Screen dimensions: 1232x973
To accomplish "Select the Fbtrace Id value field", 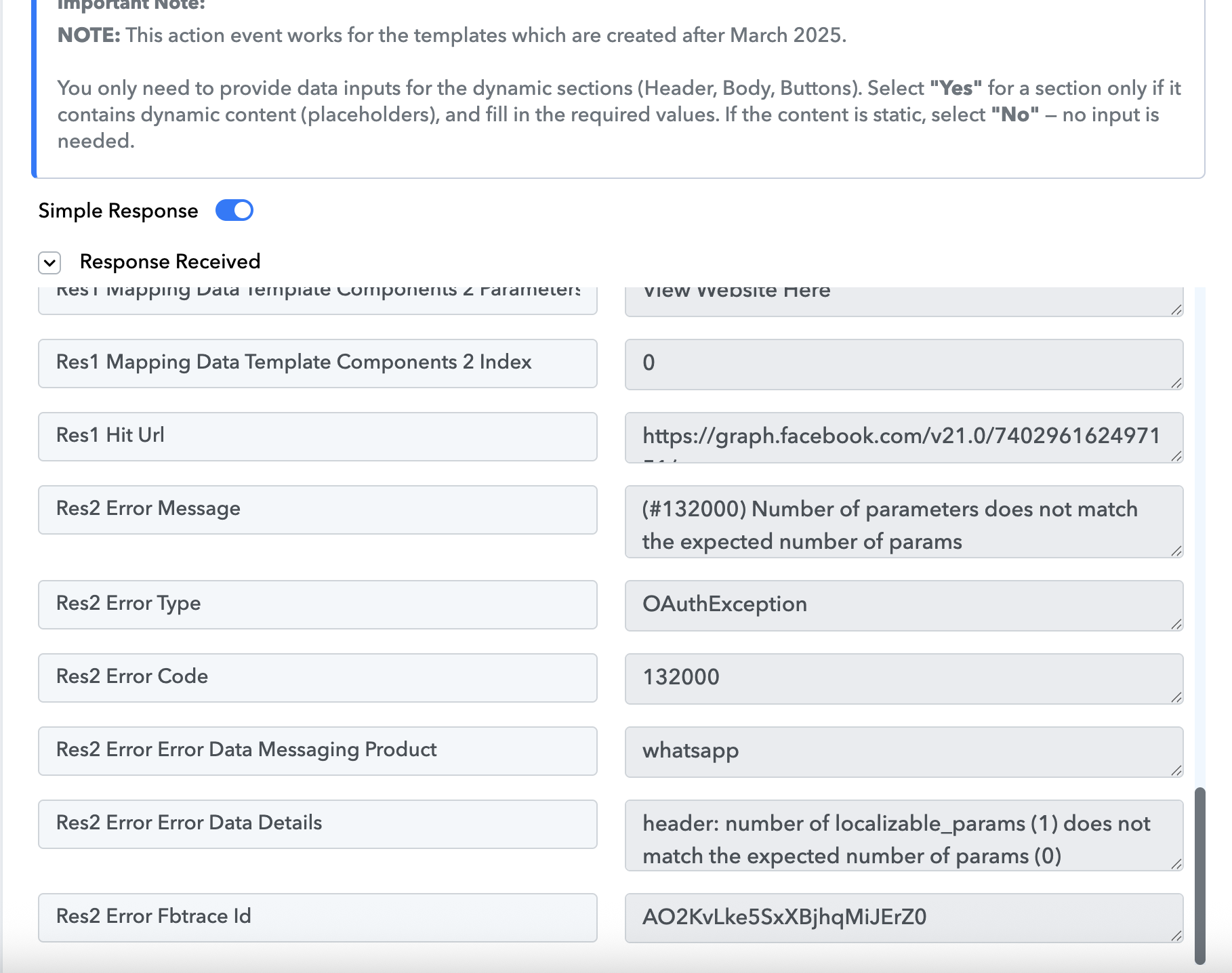I will point(904,918).
